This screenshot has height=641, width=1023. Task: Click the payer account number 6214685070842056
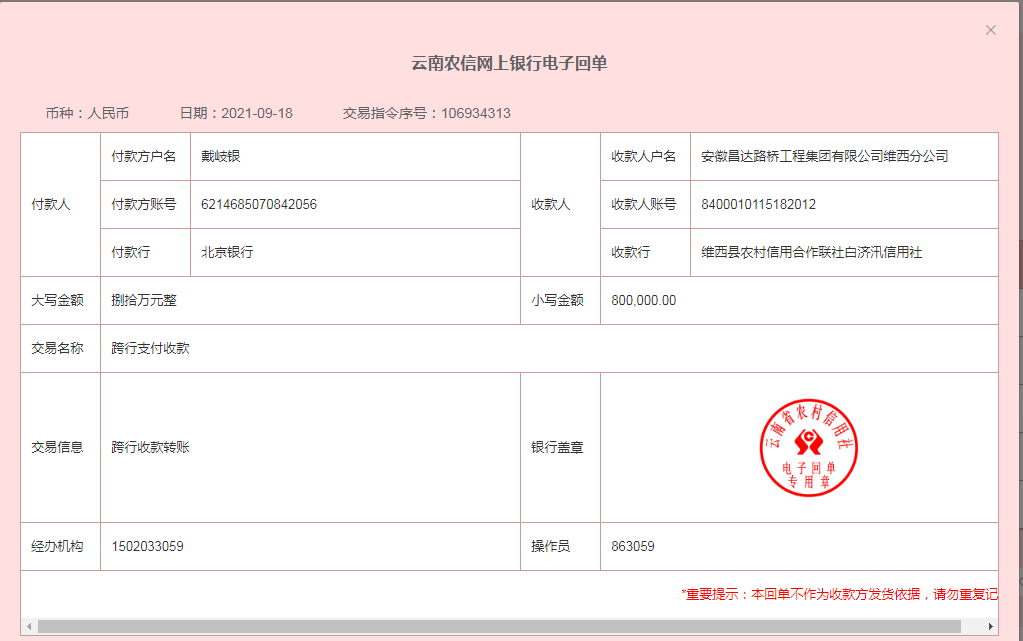[259, 205]
